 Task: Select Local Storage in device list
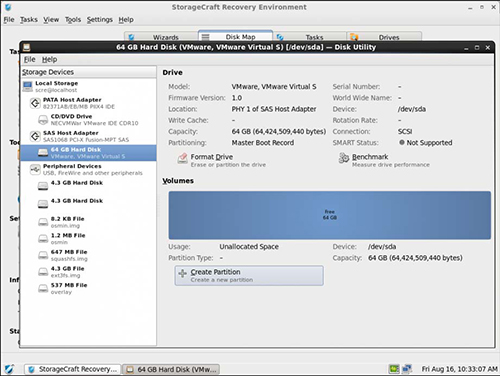[x=88, y=86]
